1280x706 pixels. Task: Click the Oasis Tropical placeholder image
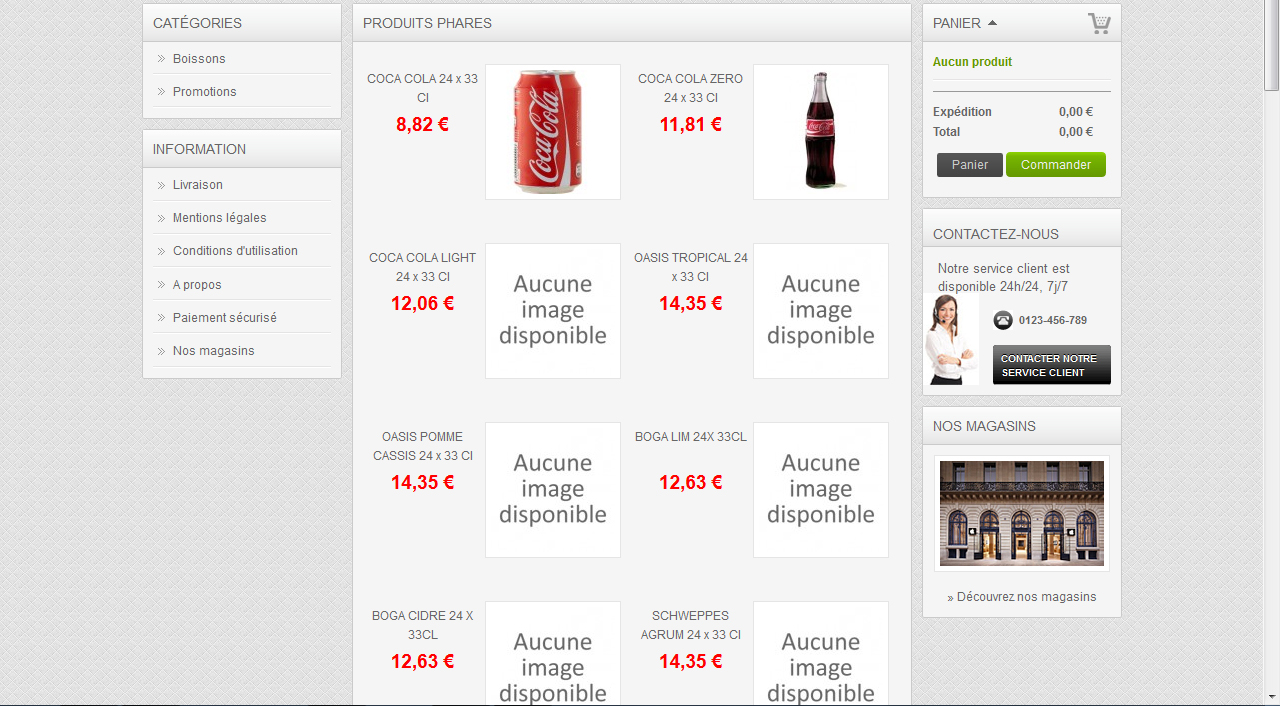(821, 311)
